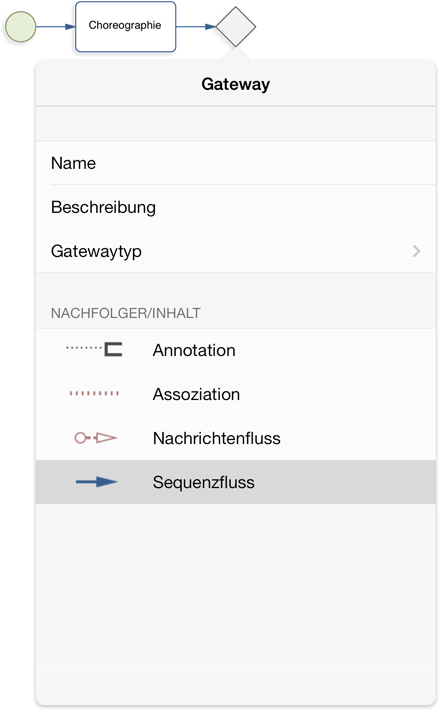Select the Choreographie task box
Screen dimensions: 440x711
point(125,27)
